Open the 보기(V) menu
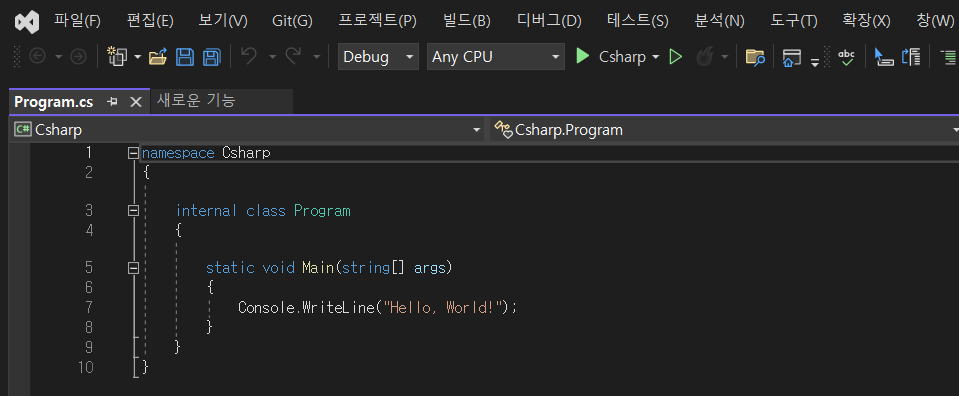The image size is (959, 396). pyautogui.click(x=223, y=21)
